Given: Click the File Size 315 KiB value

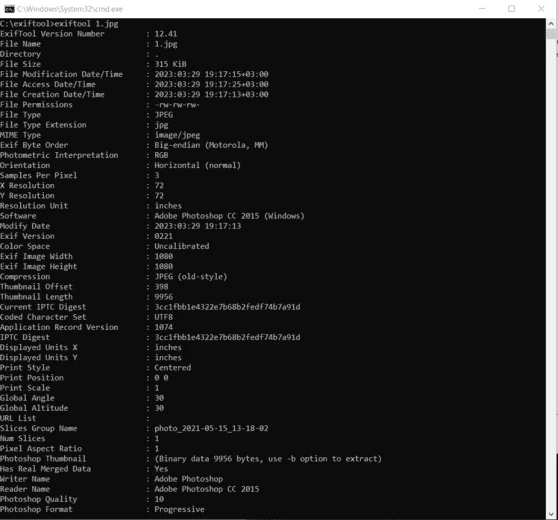Looking at the screenshot, I should [x=170, y=64].
